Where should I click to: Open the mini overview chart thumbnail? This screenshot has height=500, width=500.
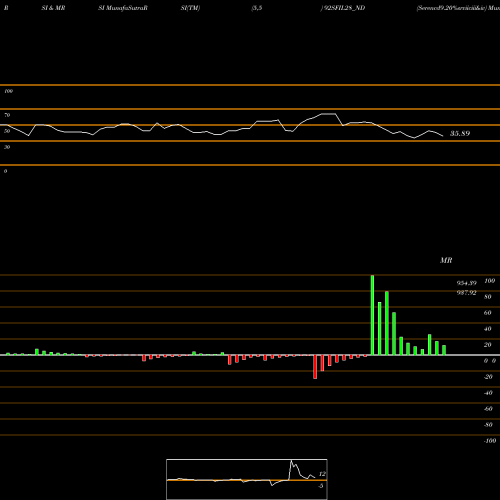(247, 479)
